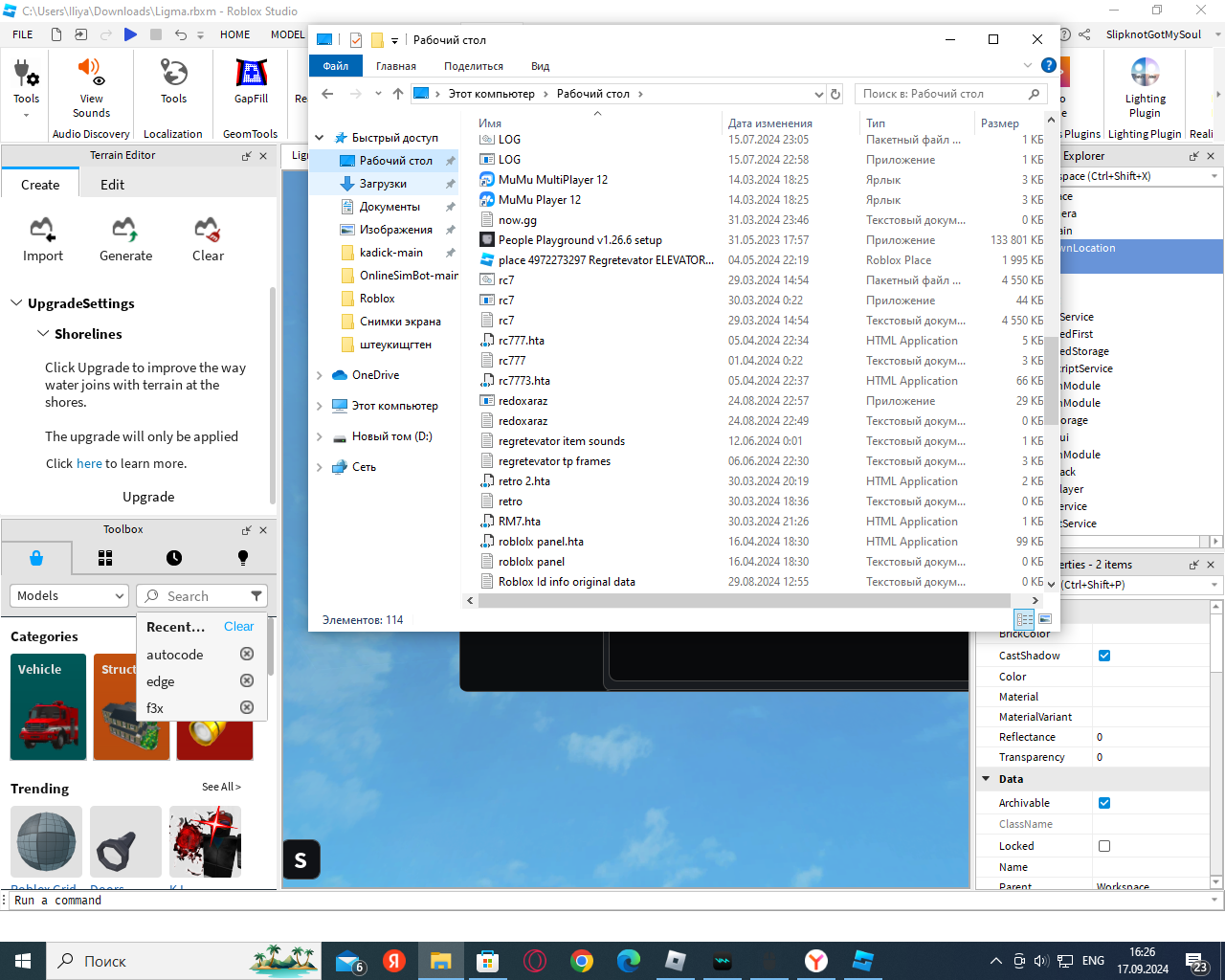Select the People Playground v1.26.6 setup file
The height and width of the screenshot is (980, 1225).
[x=580, y=240]
